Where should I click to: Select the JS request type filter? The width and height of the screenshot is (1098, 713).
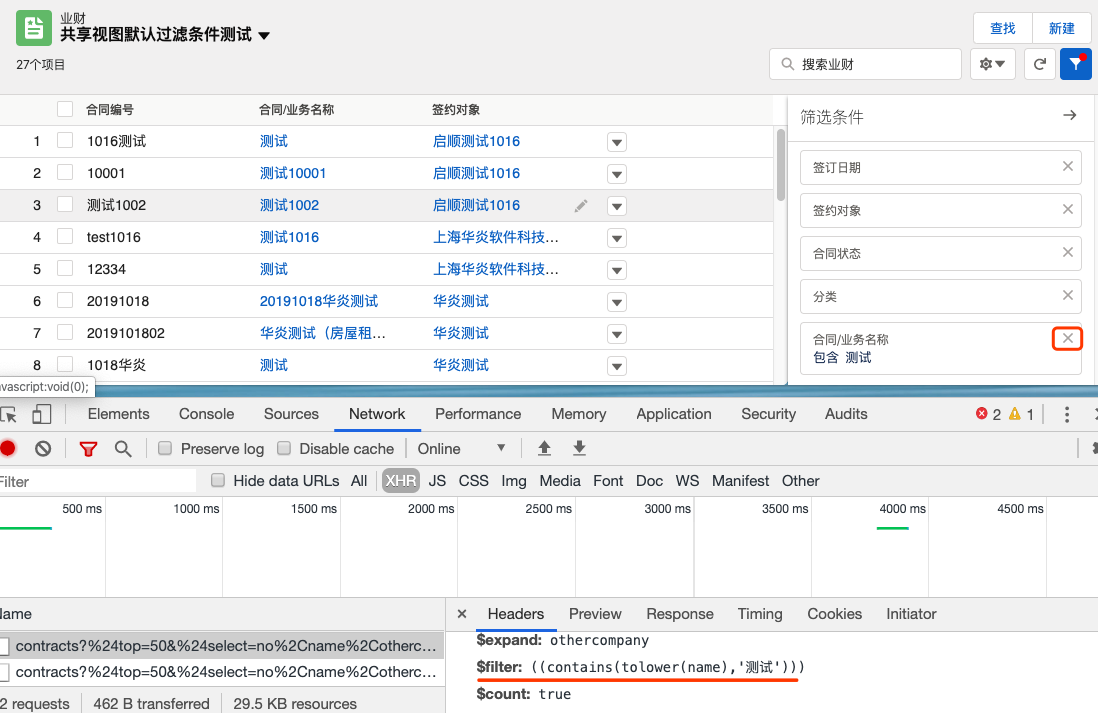click(x=437, y=481)
